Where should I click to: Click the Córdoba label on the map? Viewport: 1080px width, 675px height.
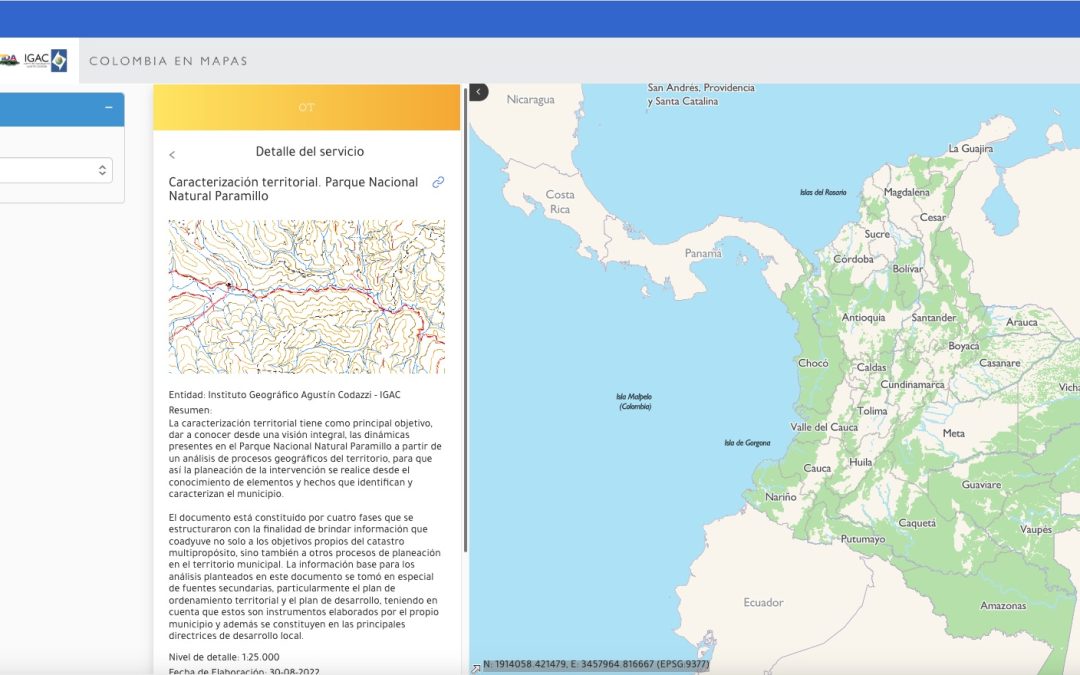(x=853, y=260)
